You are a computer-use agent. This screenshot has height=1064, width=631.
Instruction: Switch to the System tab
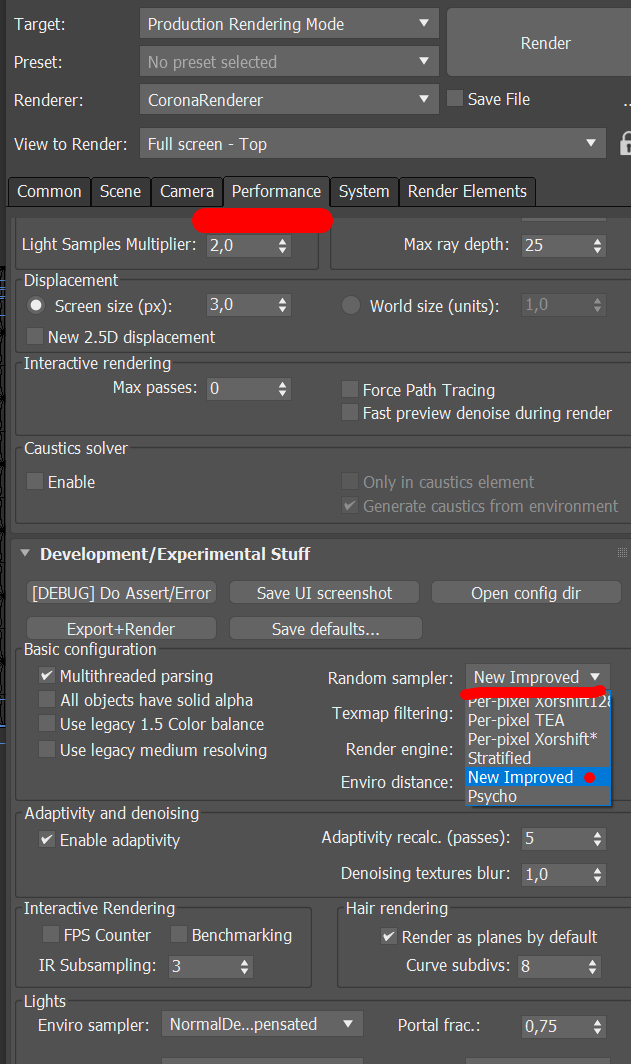point(364,191)
